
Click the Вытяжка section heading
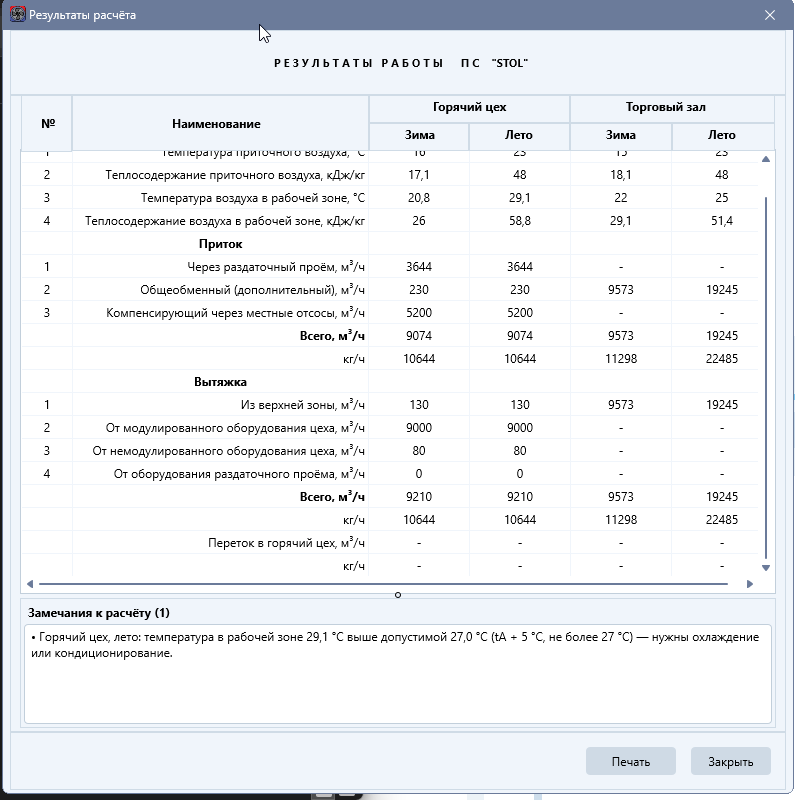coord(220,382)
